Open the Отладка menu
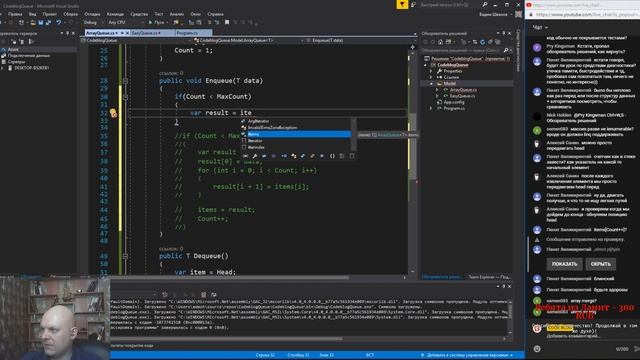640x360 pixels. [x=92, y=14]
